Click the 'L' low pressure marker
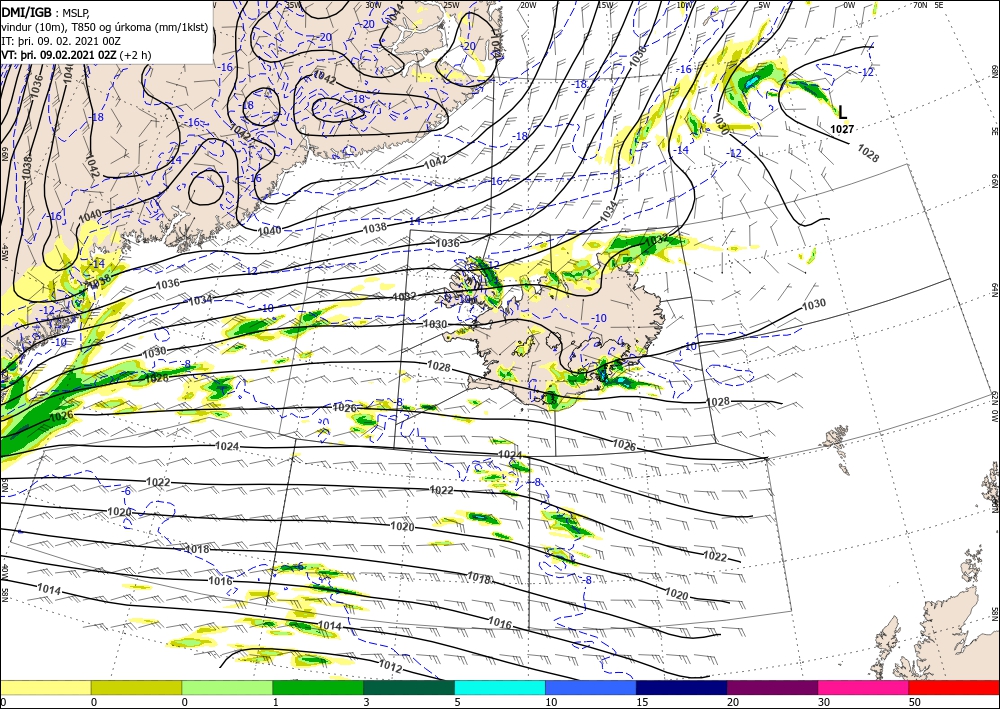This screenshot has width=1000, height=709. point(842,113)
